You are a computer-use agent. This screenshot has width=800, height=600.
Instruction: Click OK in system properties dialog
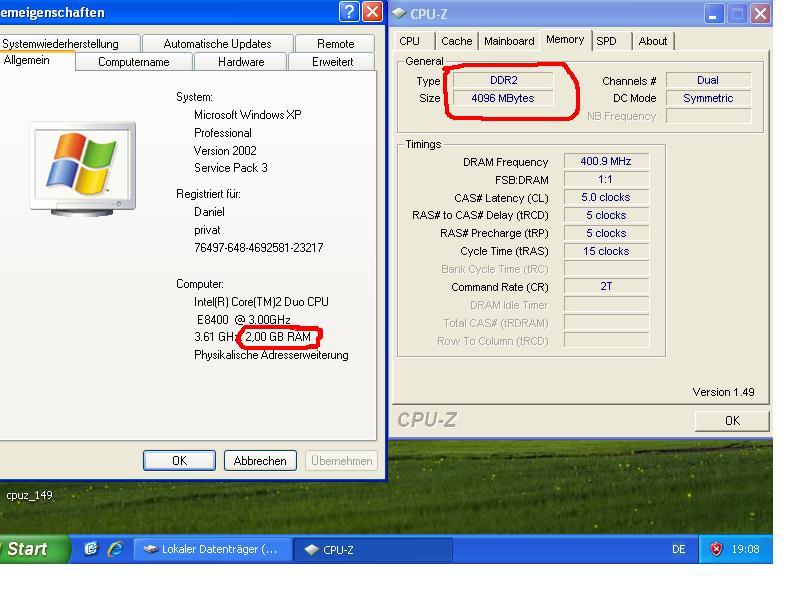pyautogui.click(x=180, y=461)
